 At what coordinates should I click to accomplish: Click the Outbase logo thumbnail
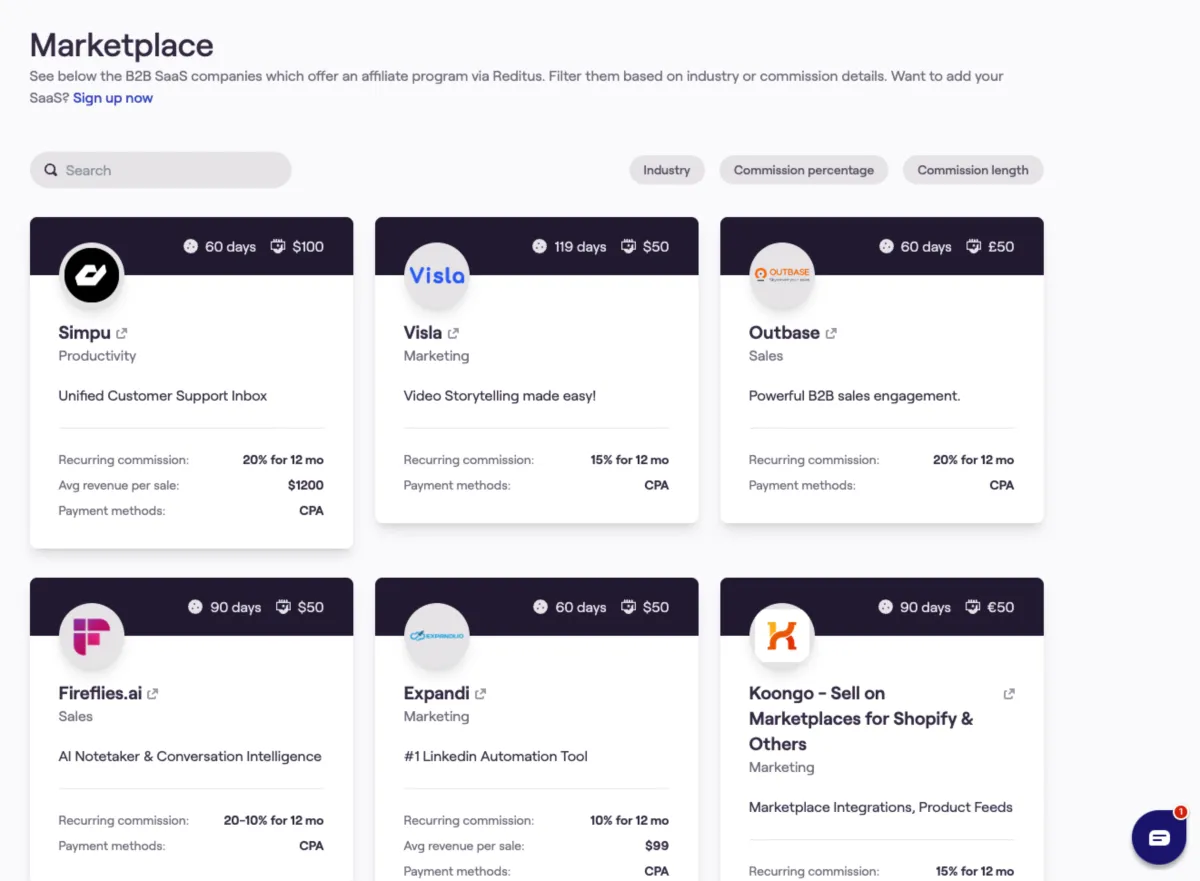(x=782, y=275)
